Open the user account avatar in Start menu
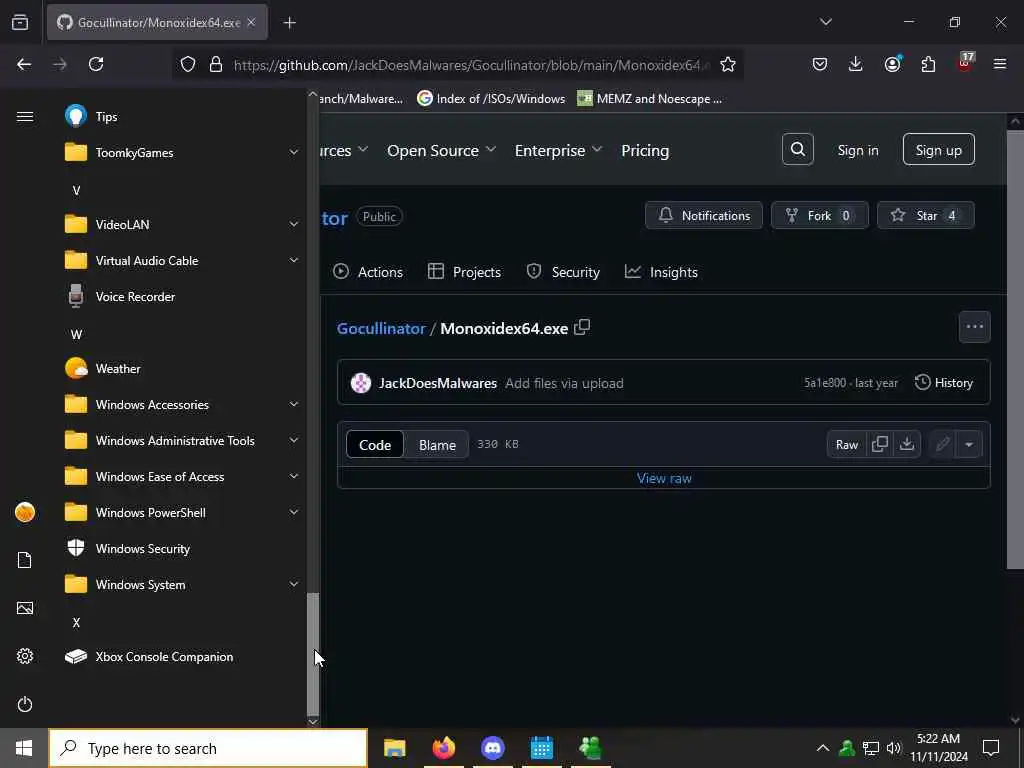1024x768 pixels. pyautogui.click(x=25, y=512)
